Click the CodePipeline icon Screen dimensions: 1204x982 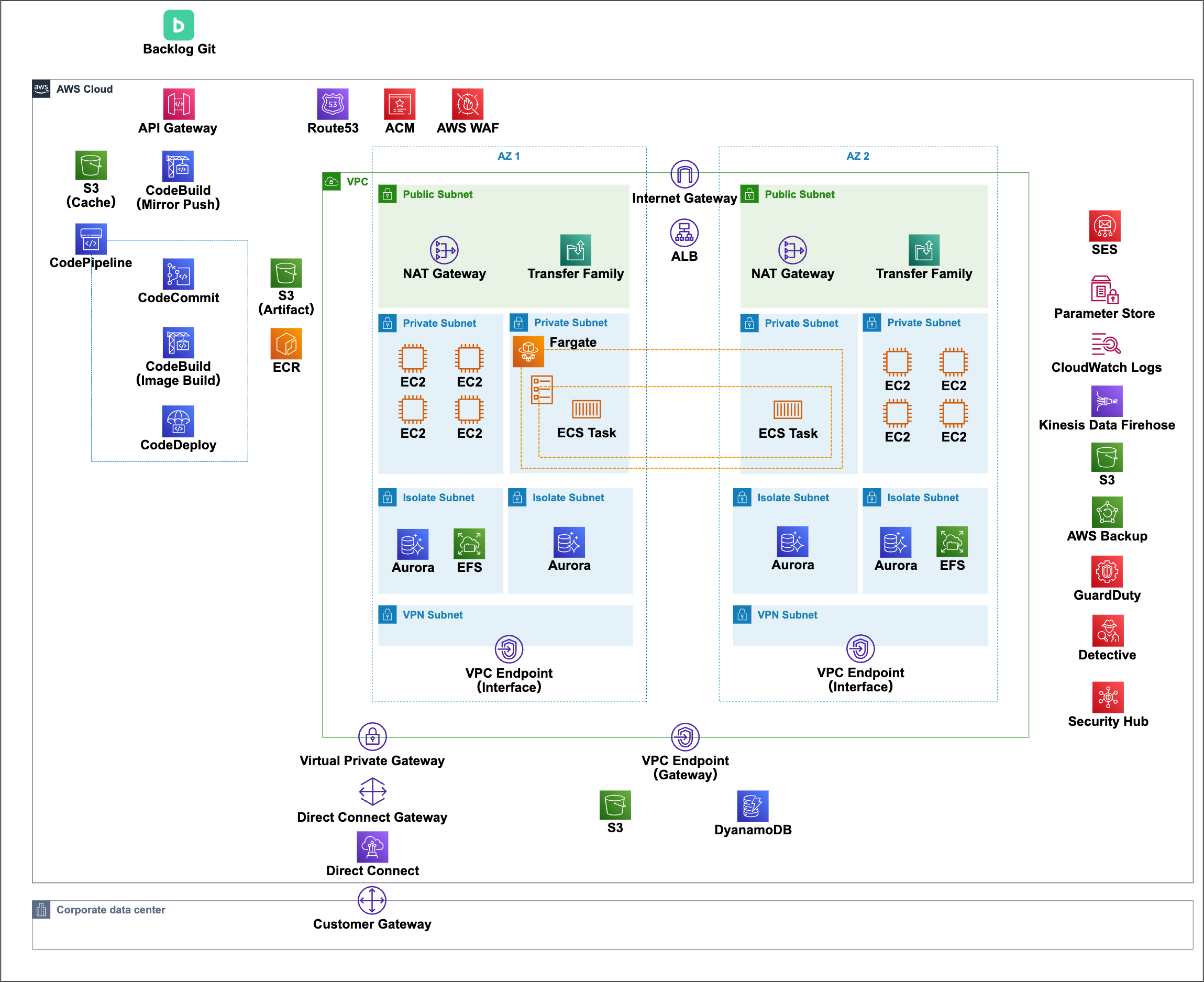tap(91, 239)
